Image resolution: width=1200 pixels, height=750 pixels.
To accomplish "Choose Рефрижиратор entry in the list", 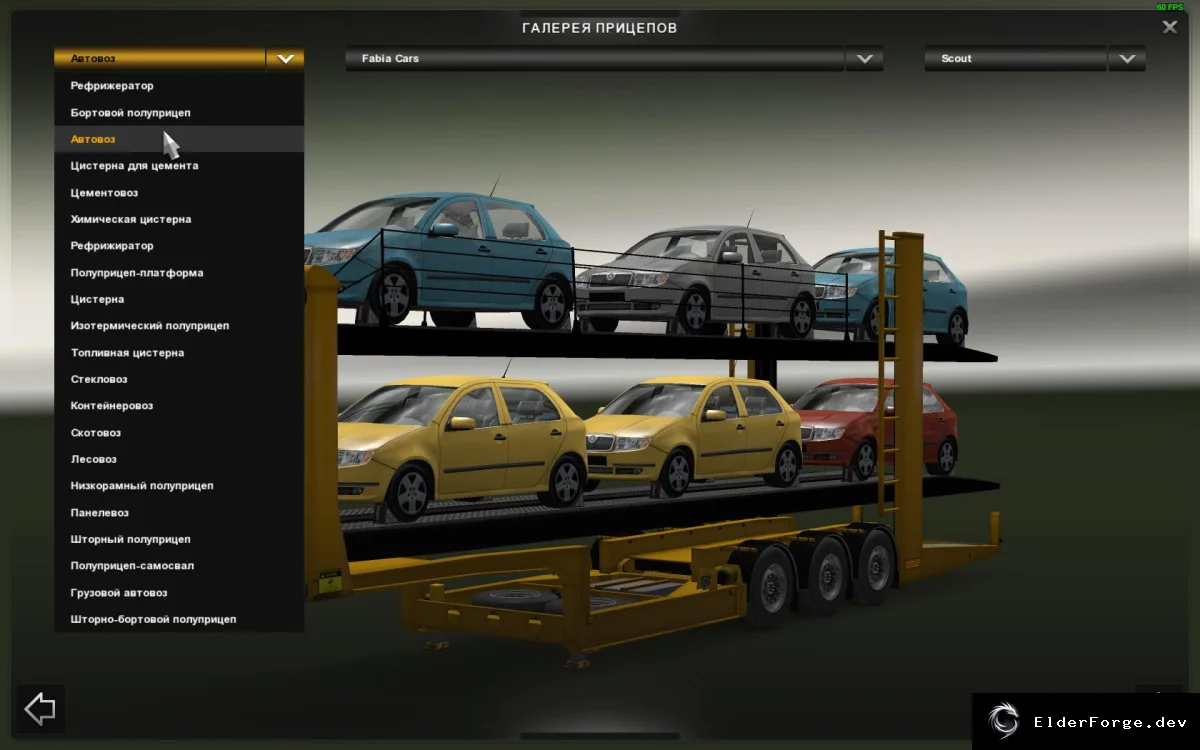I will tap(179, 246).
